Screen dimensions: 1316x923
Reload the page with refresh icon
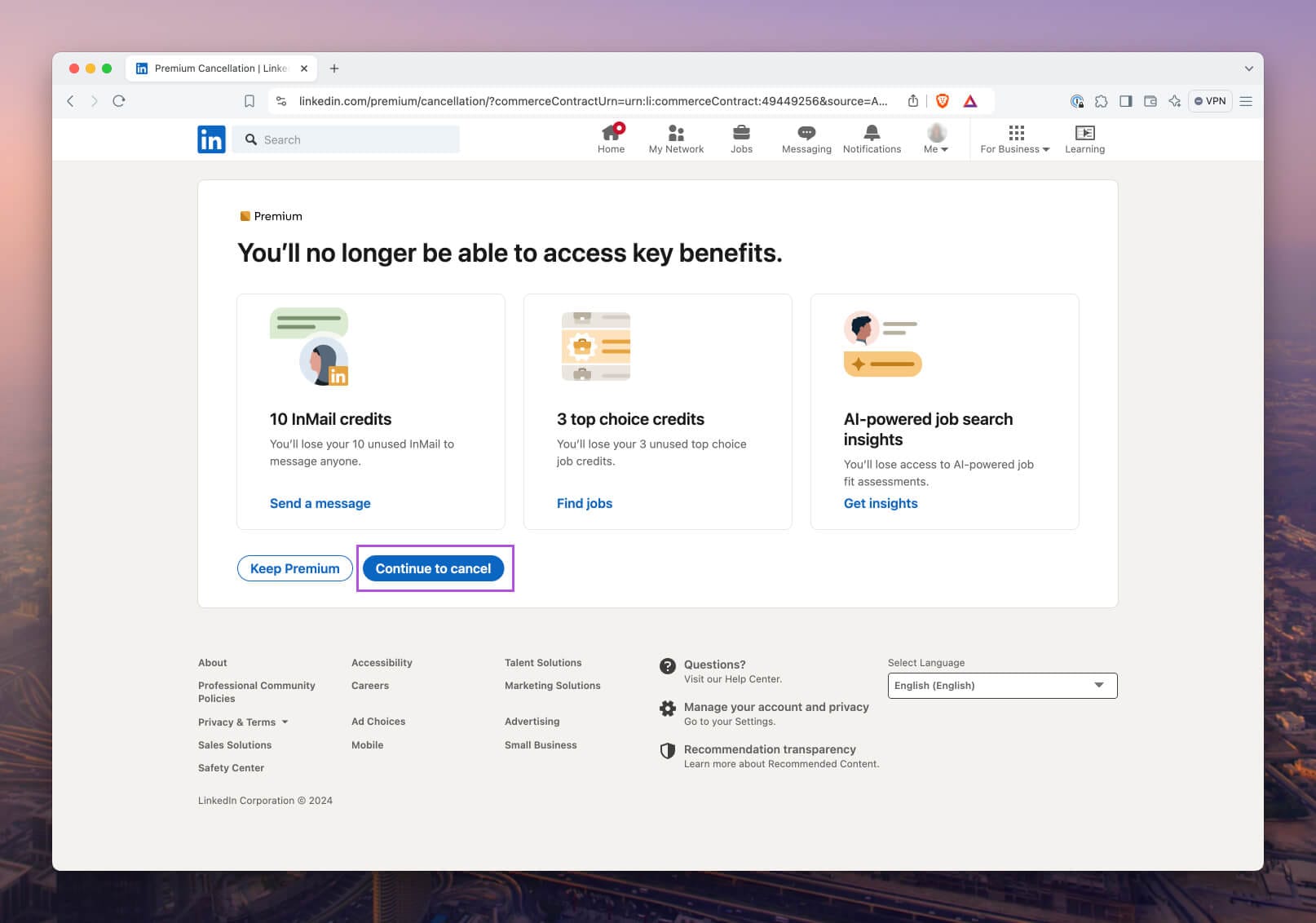point(119,101)
